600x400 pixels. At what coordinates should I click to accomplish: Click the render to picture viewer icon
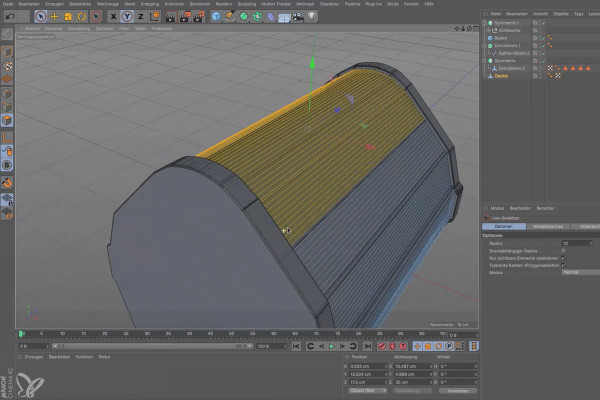[185, 17]
